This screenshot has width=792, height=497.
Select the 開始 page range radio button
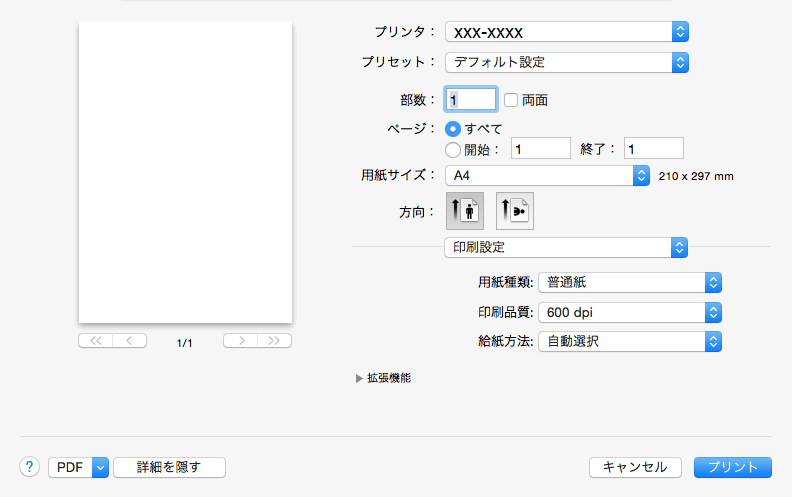point(453,150)
